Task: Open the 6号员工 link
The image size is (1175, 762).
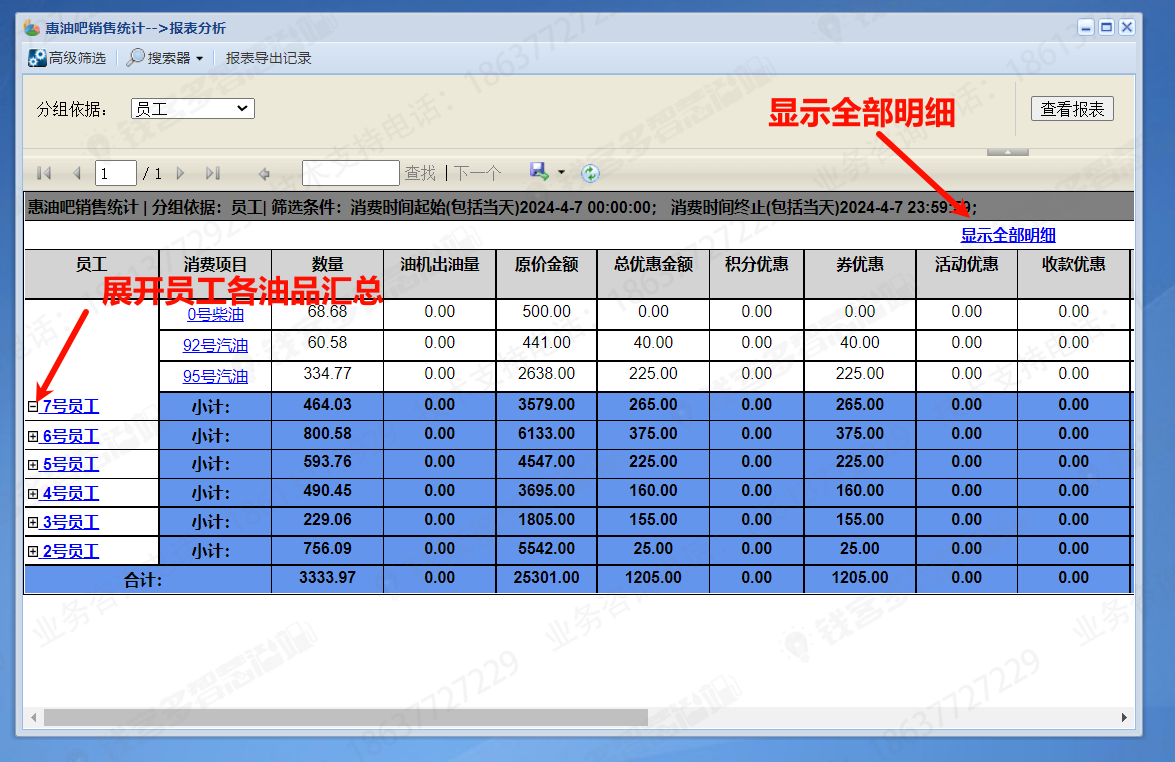Action: [70, 436]
